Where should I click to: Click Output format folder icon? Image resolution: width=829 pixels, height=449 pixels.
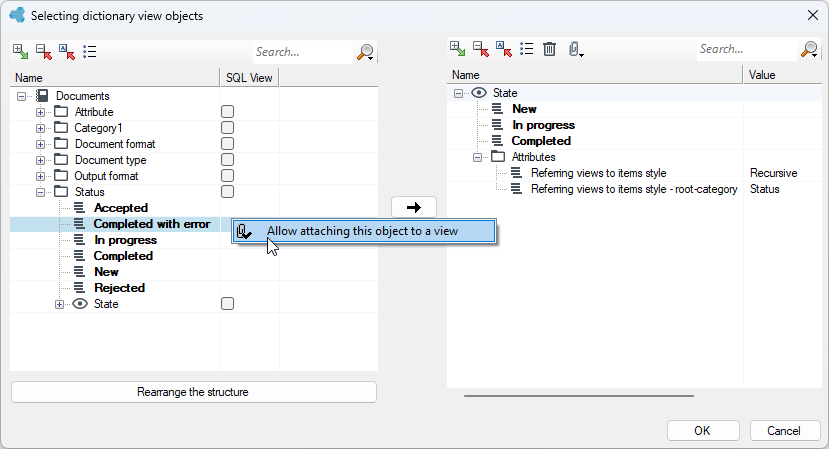click(x=61, y=176)
